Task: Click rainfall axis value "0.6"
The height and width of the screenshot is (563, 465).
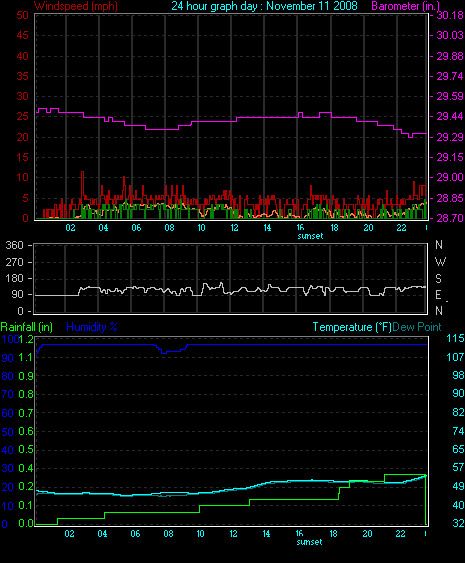Action: click(26, 432)
